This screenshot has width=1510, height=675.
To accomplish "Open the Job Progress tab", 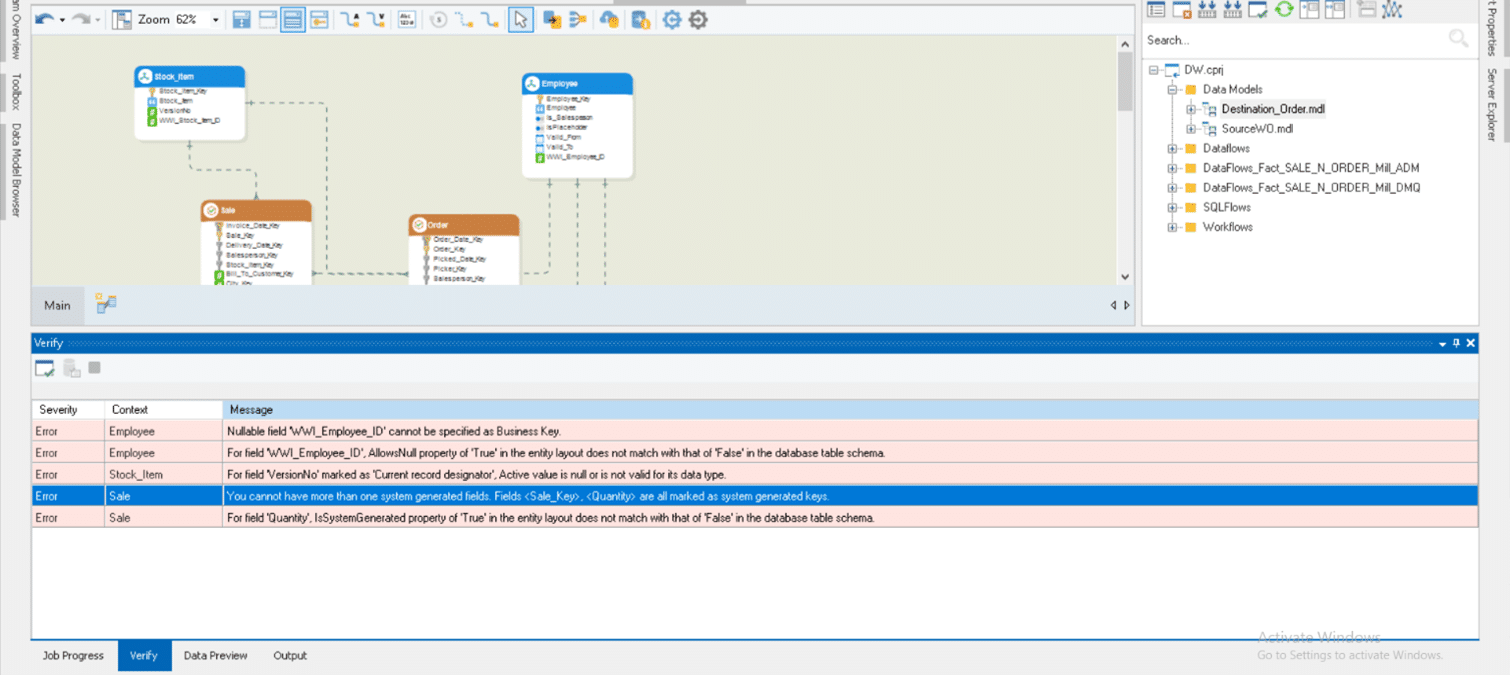I will click(x=73, y=656).
